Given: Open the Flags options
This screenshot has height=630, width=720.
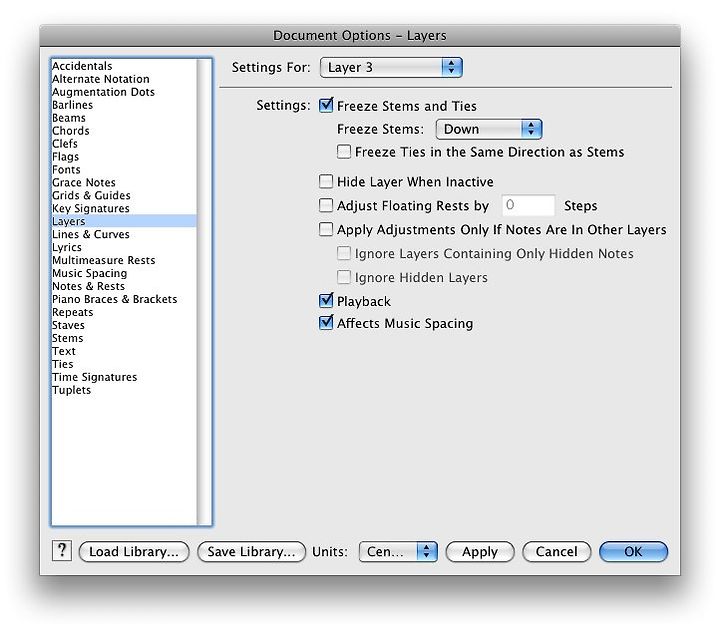Looking at the screenshot, I should point(124,157).
